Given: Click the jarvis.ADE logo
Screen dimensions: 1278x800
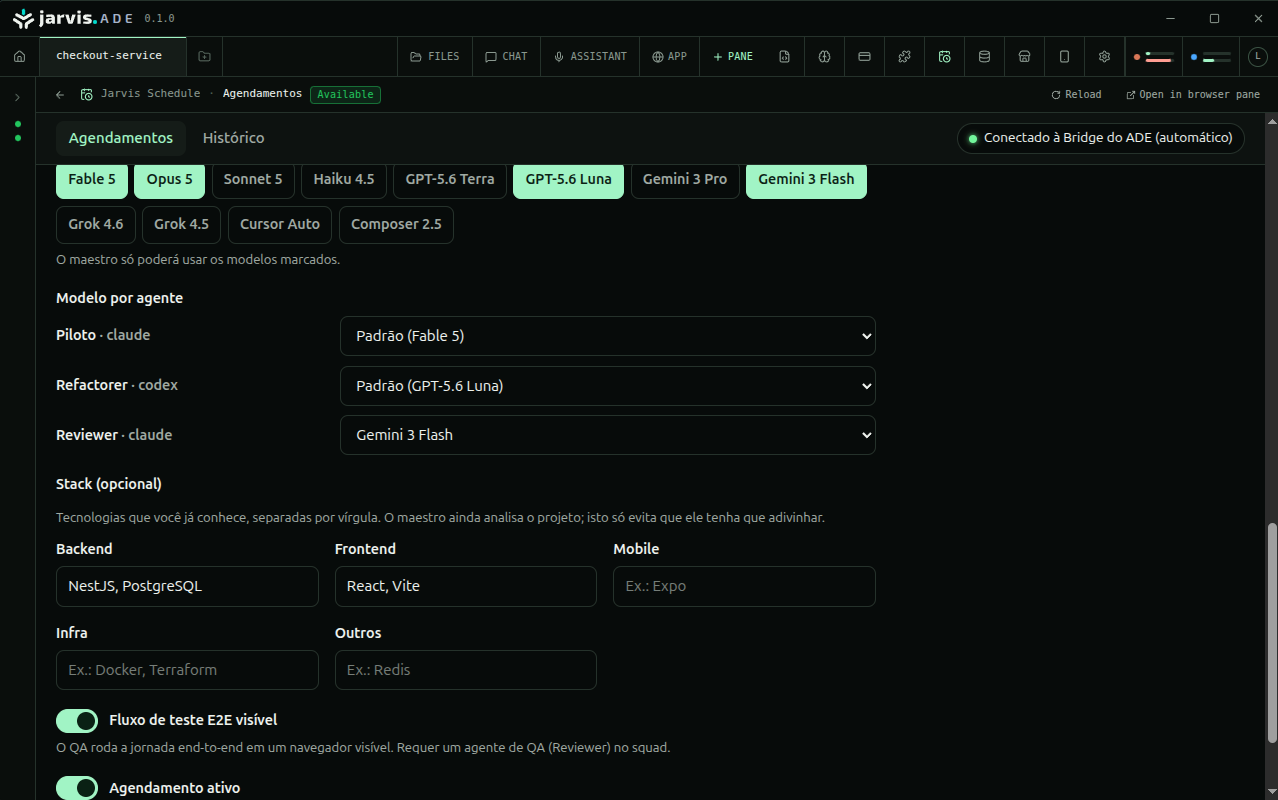Looking at the screenshot, I should click(x=72, y=18).
